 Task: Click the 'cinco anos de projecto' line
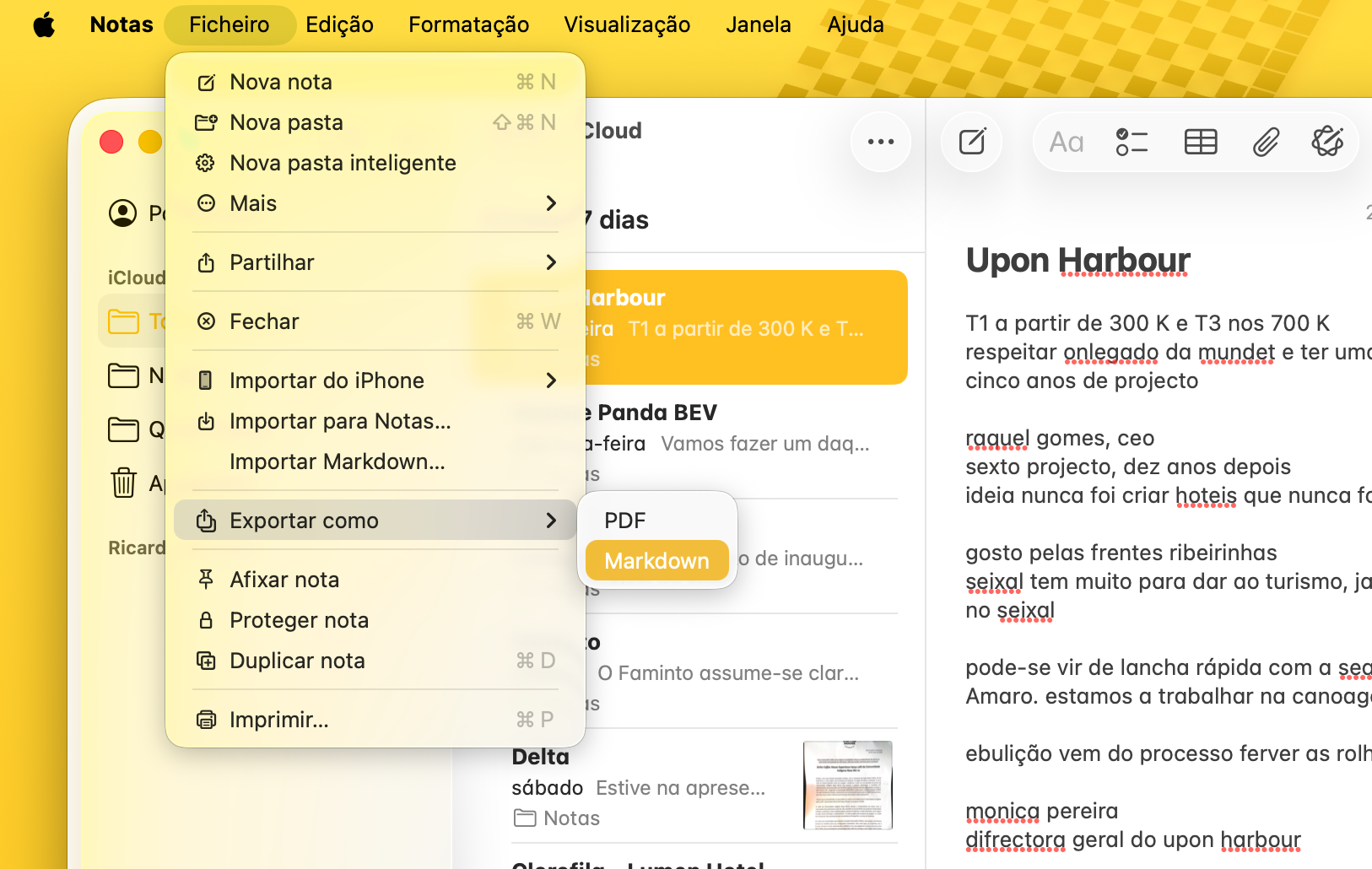(x=1082, y=381)
